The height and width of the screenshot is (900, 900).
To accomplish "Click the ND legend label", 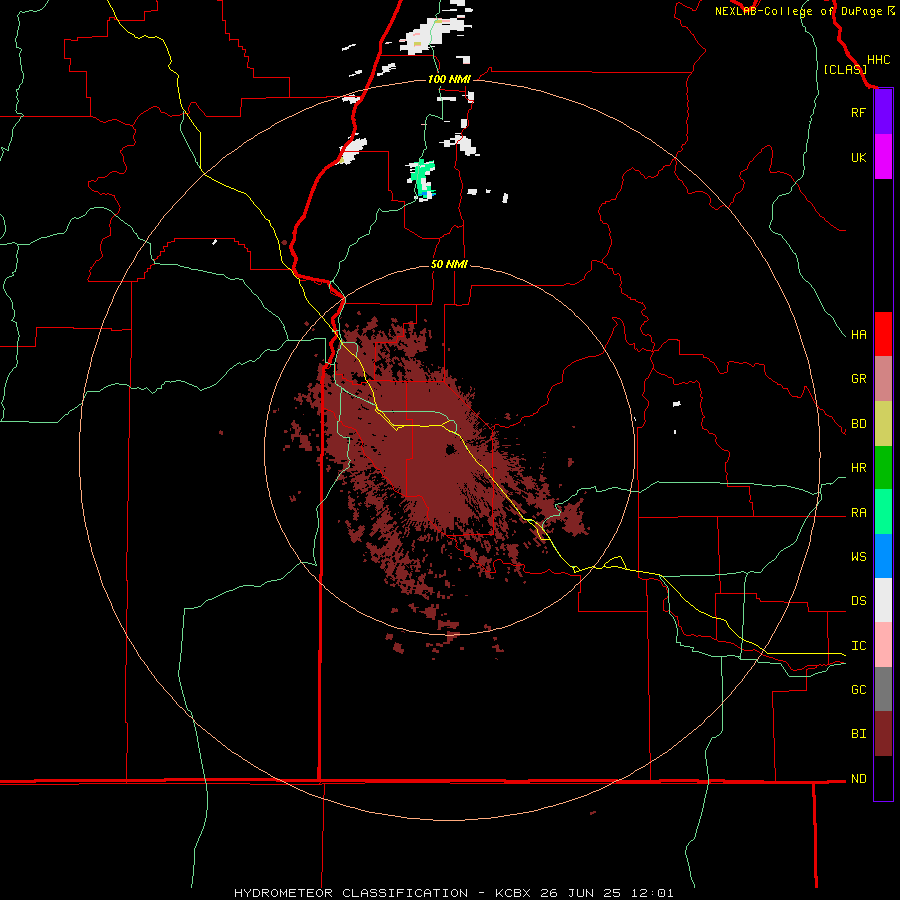I will [x=858, y=779].
